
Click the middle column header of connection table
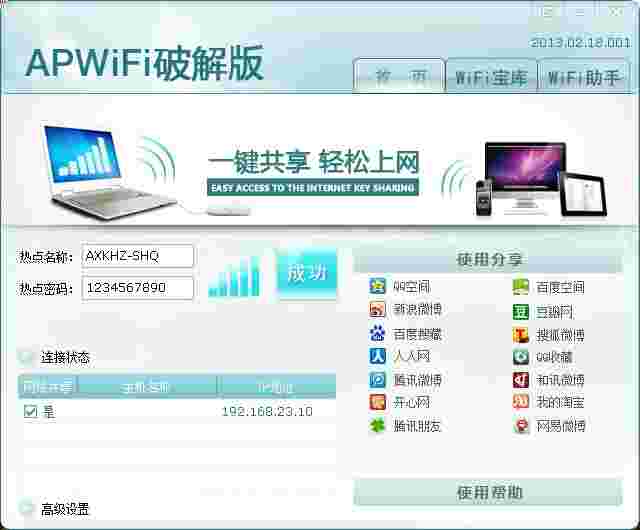147,387
